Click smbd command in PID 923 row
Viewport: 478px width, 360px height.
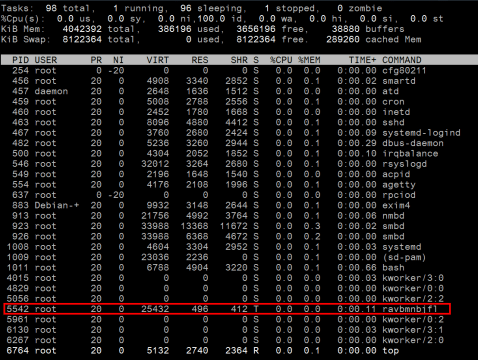(393, 226)
